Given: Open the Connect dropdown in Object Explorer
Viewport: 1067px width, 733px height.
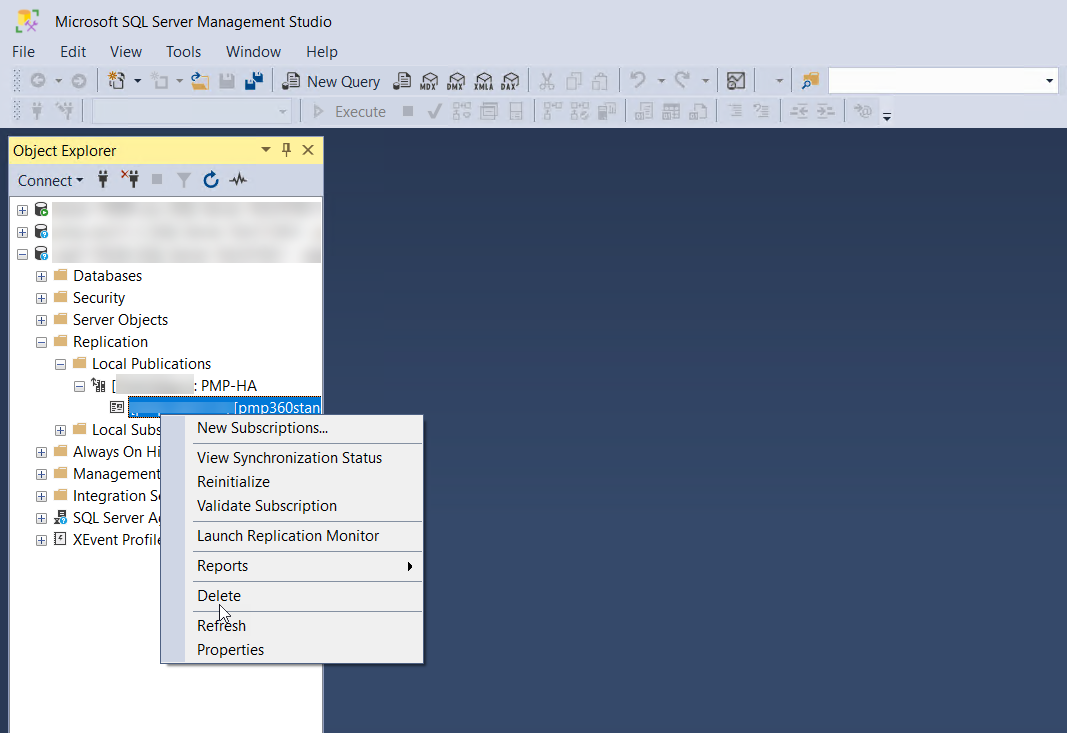Looking at the screenshot, I should (50, 180).
